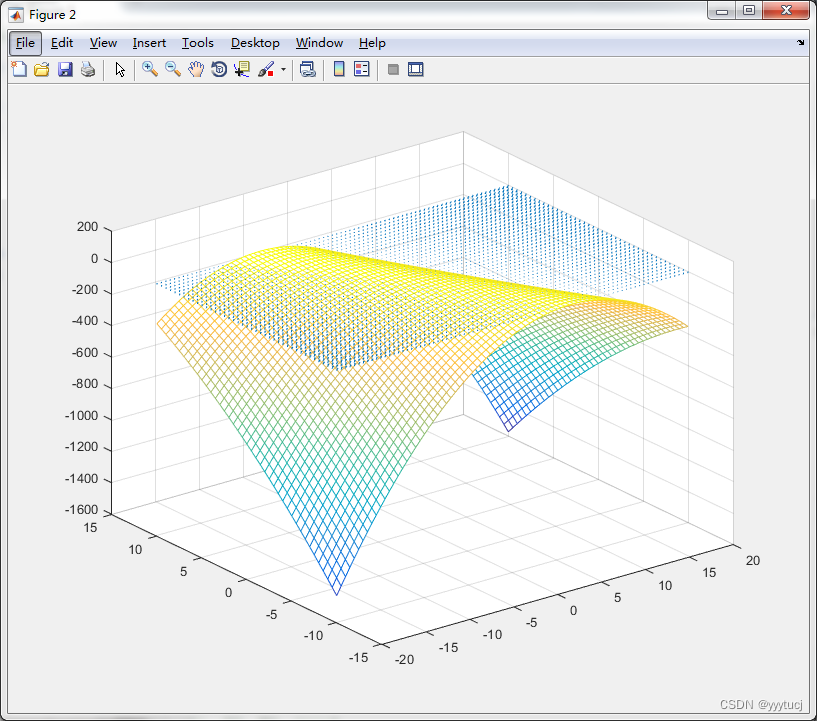Open the Desktop menu
The height and width of the screenshot is (721, 817).
point(255,43)
